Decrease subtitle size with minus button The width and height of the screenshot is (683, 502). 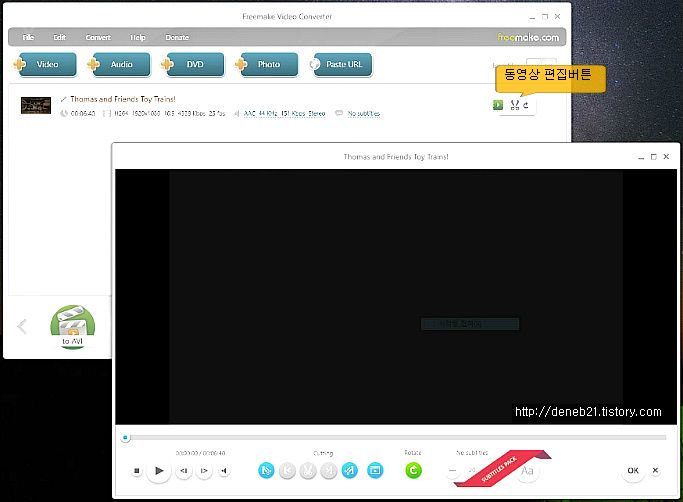(453, 471)
